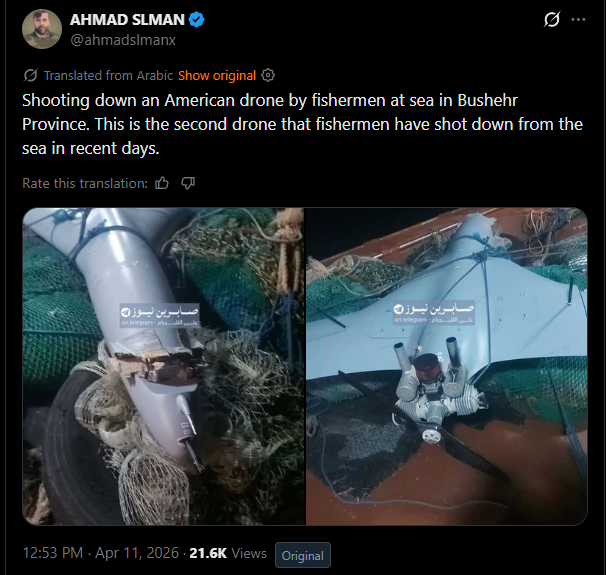
Task: Open the three-dot more options menu
Action: [578, 19]
